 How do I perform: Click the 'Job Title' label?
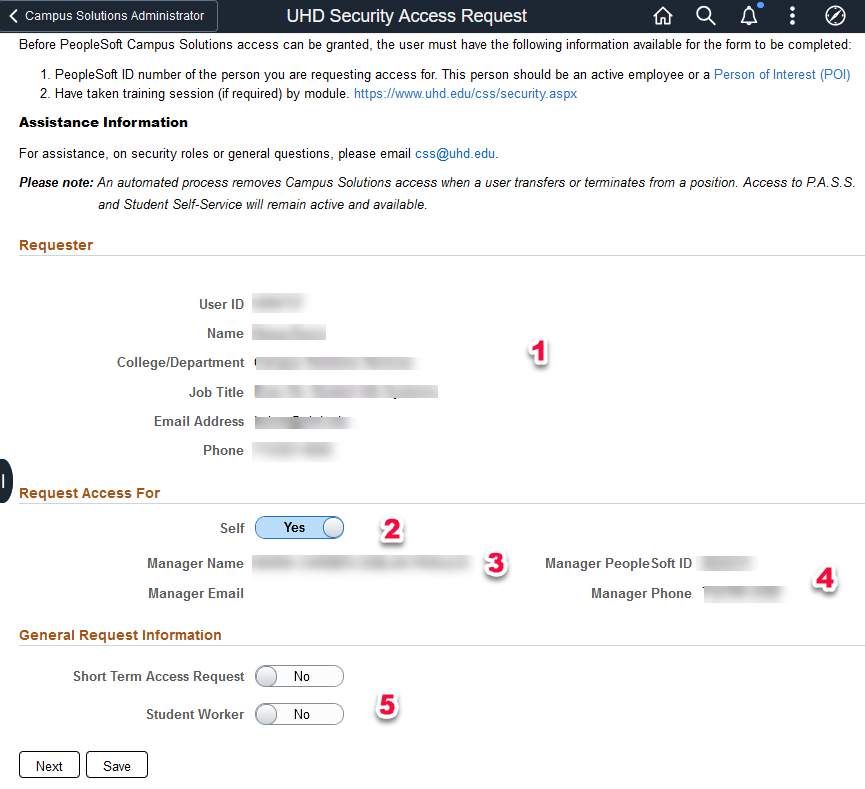[216, 392]
